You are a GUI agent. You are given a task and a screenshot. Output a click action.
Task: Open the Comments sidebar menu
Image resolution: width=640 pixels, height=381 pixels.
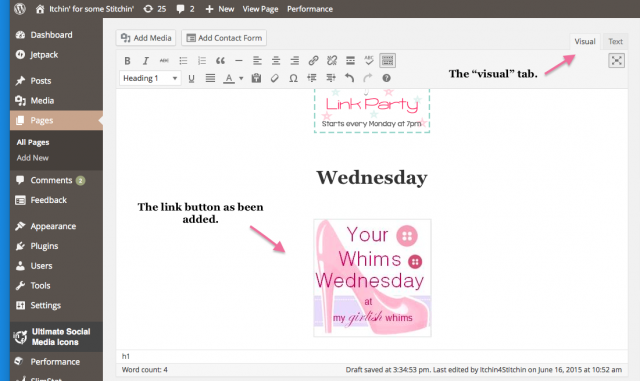(x=56, y=180)
